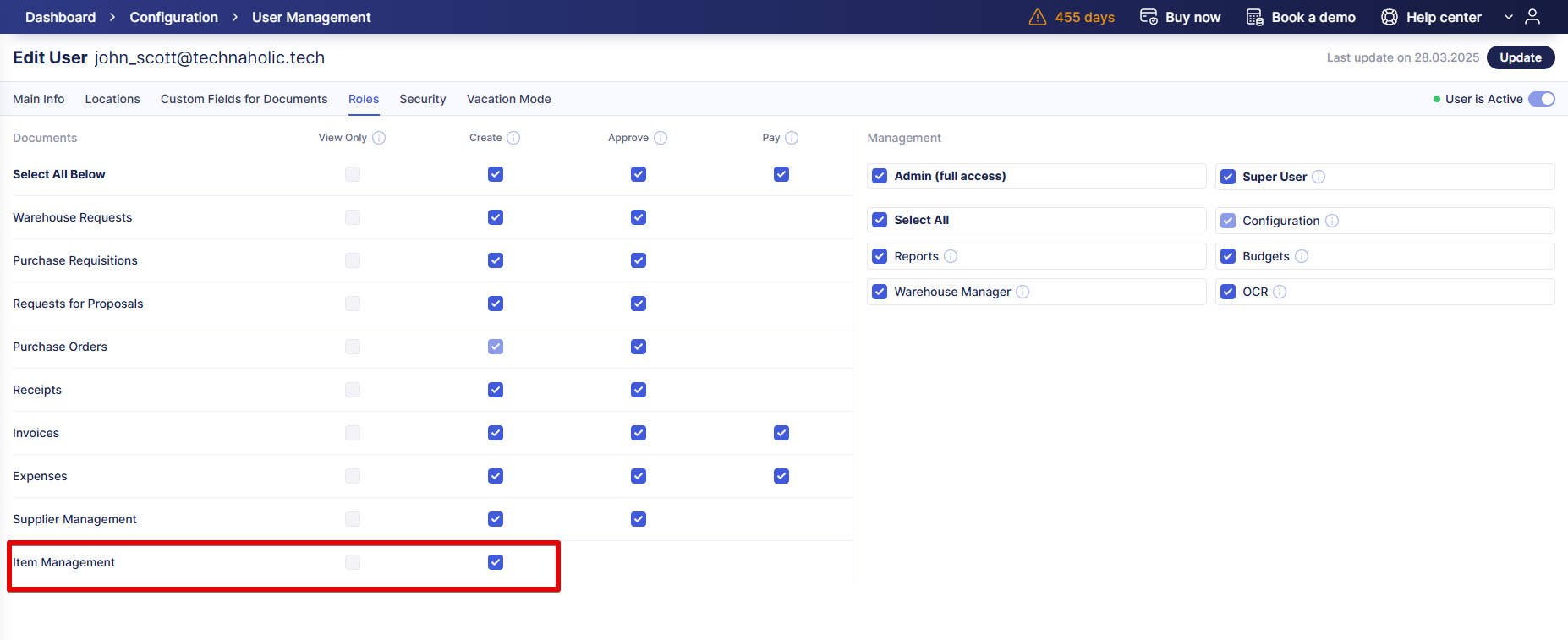Screen dimensions: 1568x640
Task: Click the info icon next to OCR
Action: point(1280,292)
